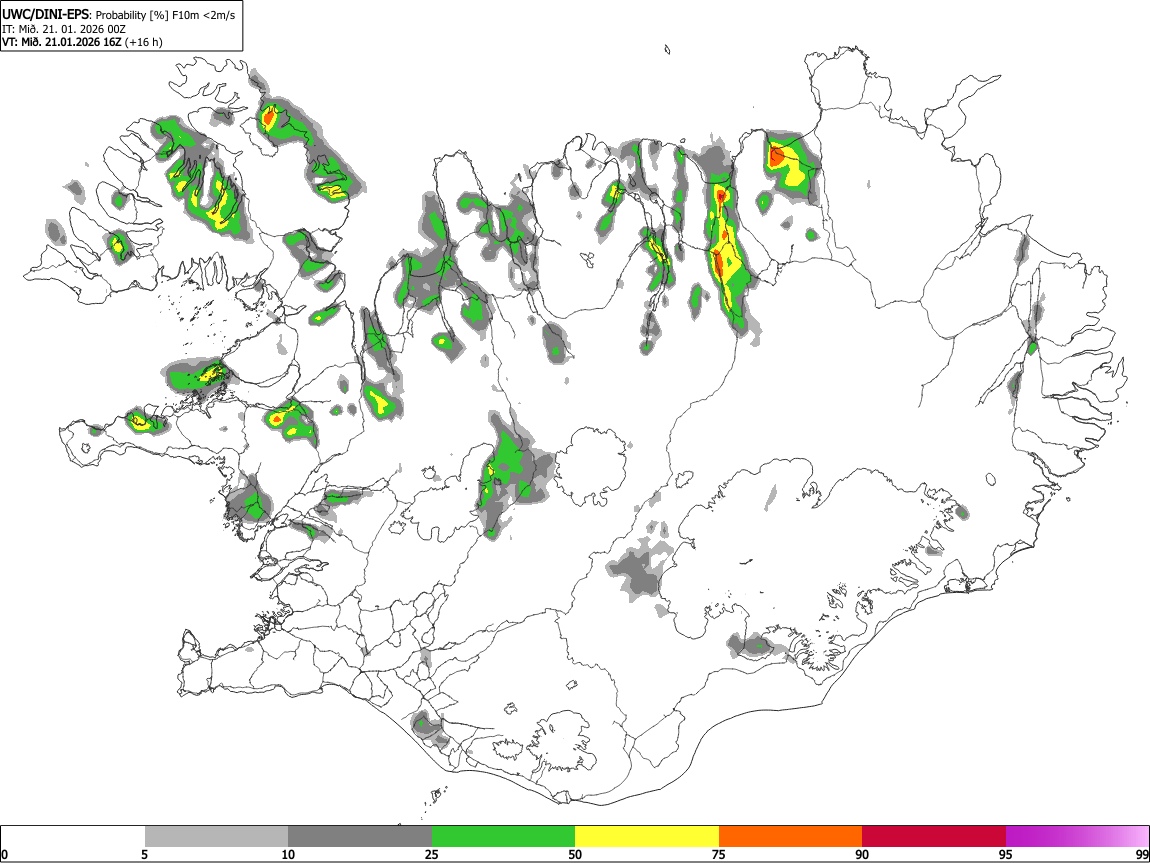Click the 'IT: Mið. 21. 01. 2026 00Z' line

[64, 29]
